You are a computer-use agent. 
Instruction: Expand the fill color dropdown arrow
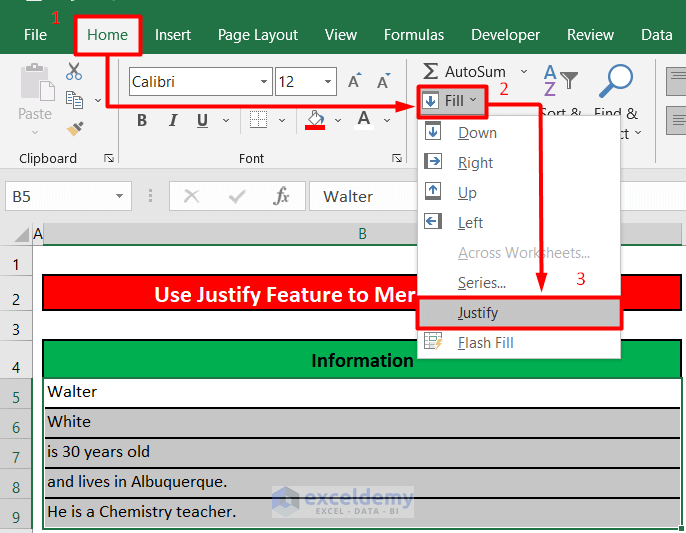[338, 120]
